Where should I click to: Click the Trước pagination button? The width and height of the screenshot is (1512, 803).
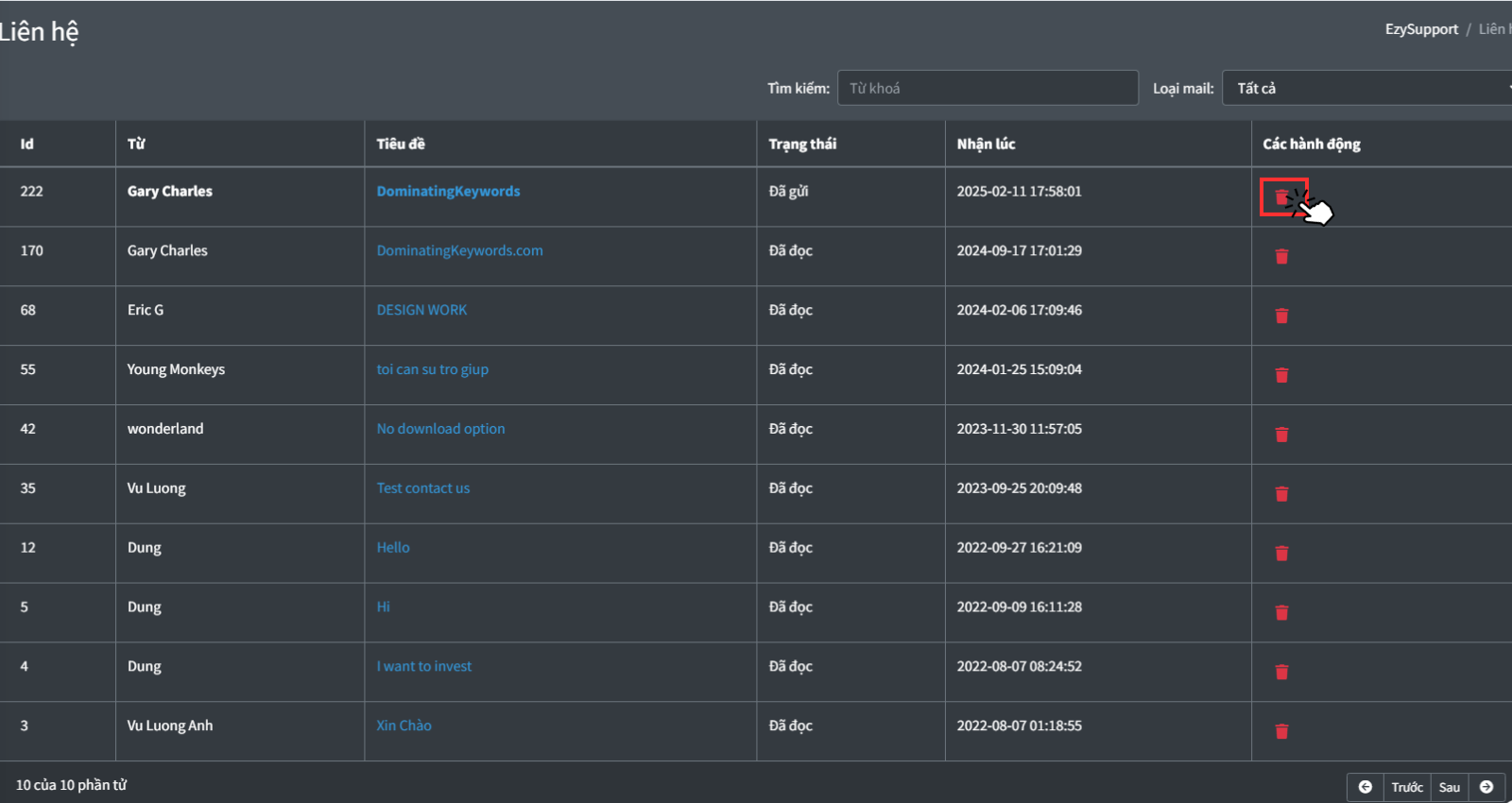[x=1406, y=787]
